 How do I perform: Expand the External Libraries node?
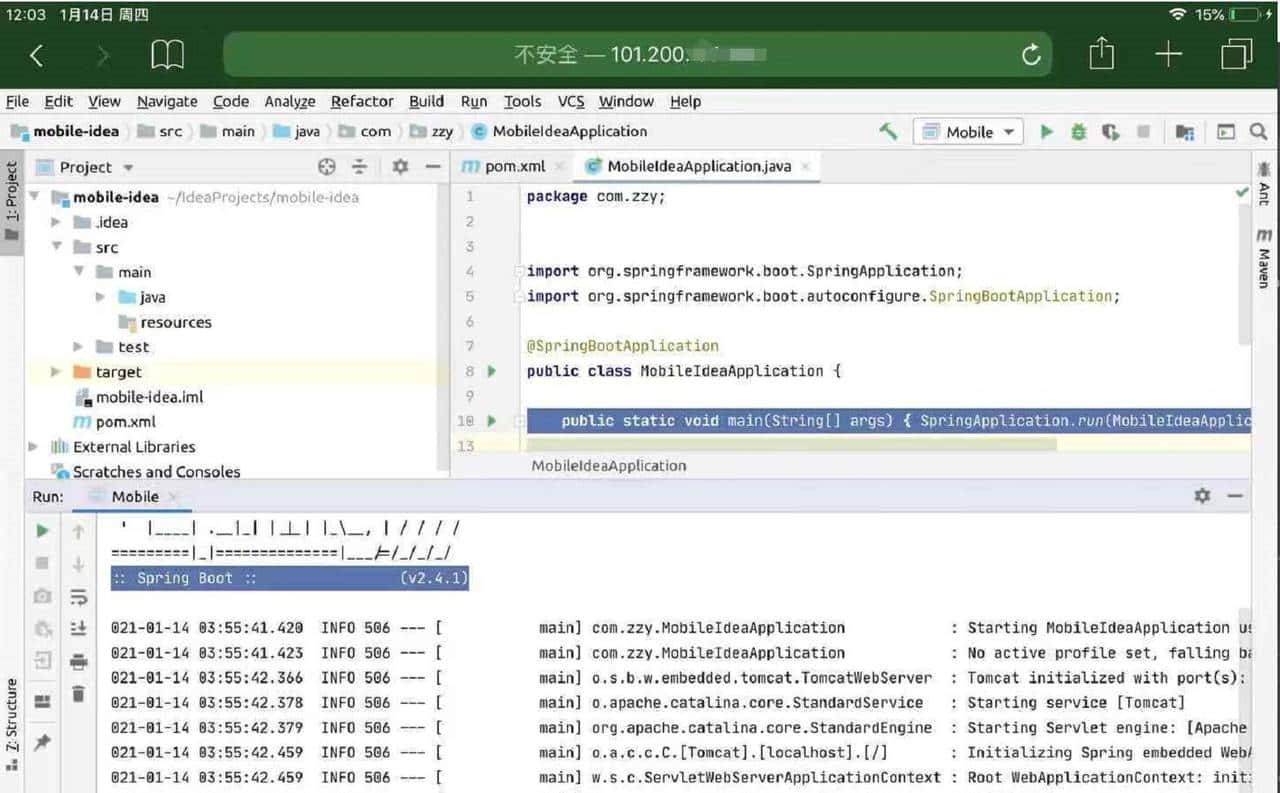point(34,447)
